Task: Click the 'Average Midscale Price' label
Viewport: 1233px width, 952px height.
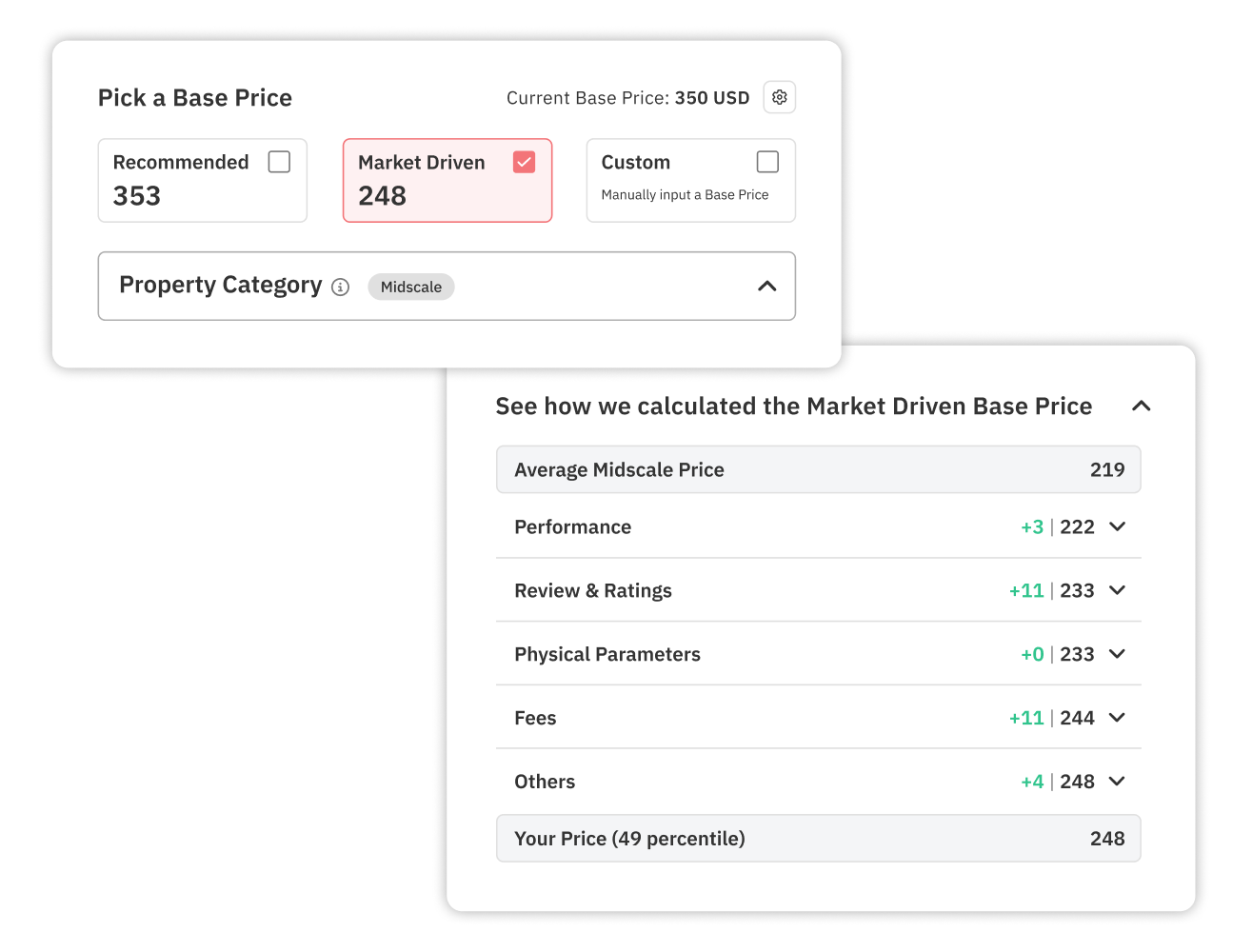Action: click(x=619, y=470)
